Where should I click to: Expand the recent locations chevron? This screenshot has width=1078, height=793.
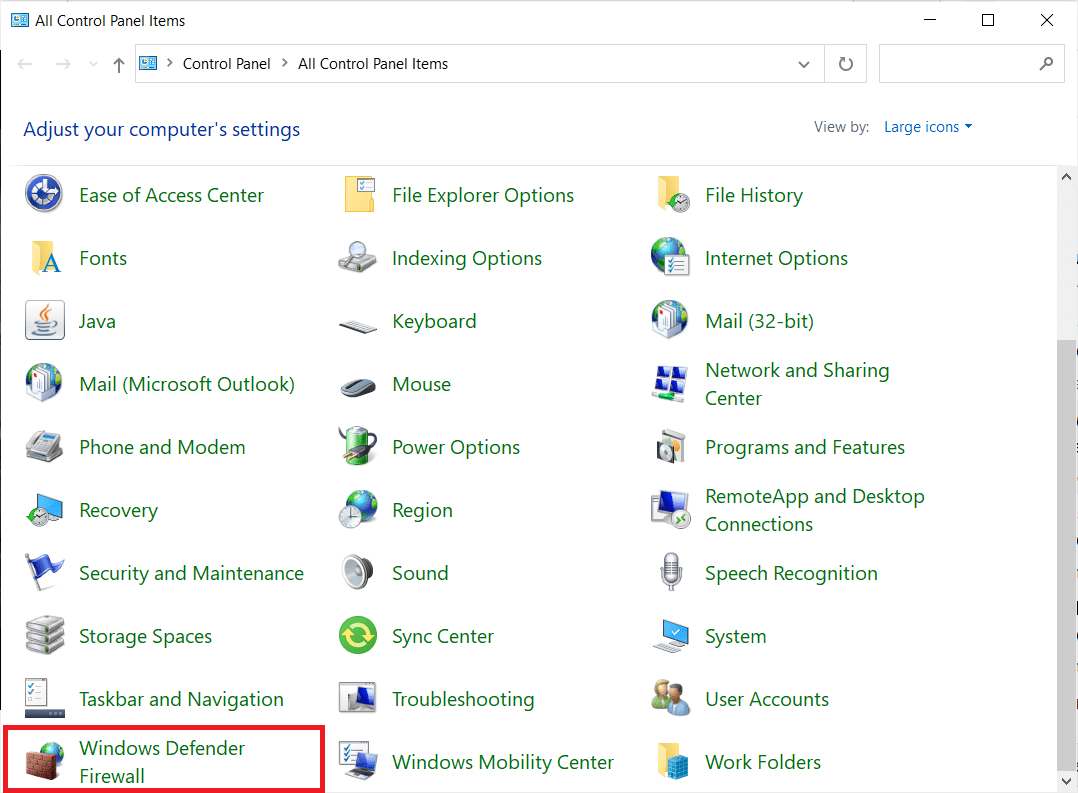point(93,64)
